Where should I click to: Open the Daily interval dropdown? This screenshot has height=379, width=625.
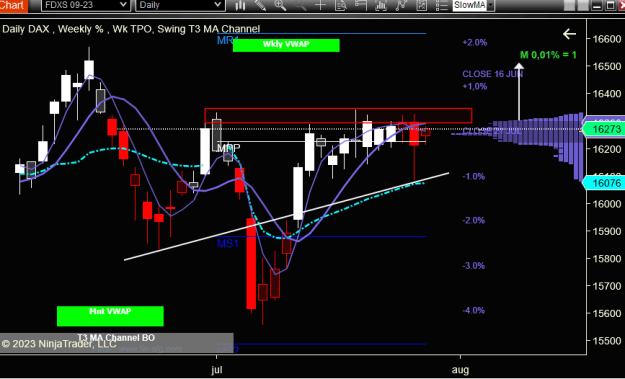coord(181,5)
